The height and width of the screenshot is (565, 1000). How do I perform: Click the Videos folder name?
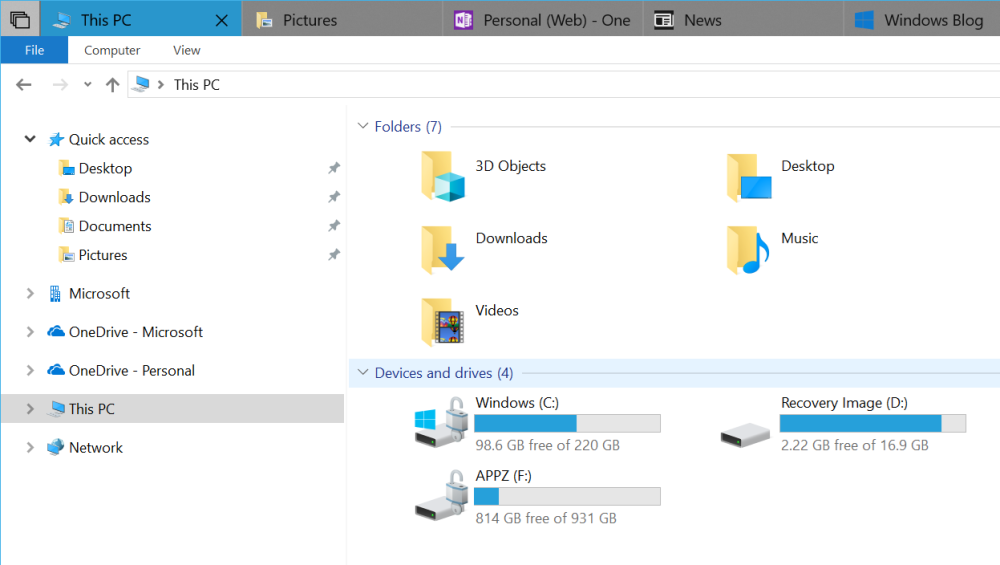[497, 311]
